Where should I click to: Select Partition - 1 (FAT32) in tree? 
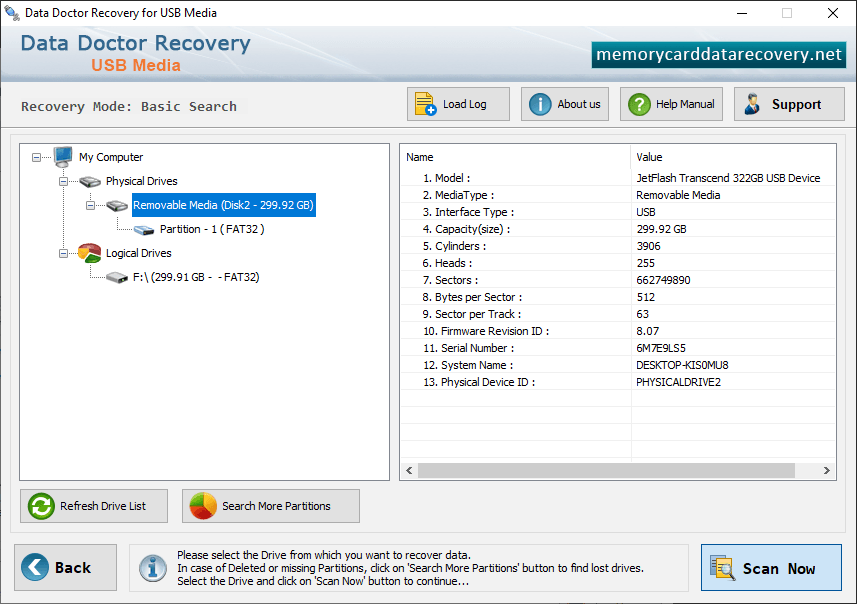click(x=212, y=229)
